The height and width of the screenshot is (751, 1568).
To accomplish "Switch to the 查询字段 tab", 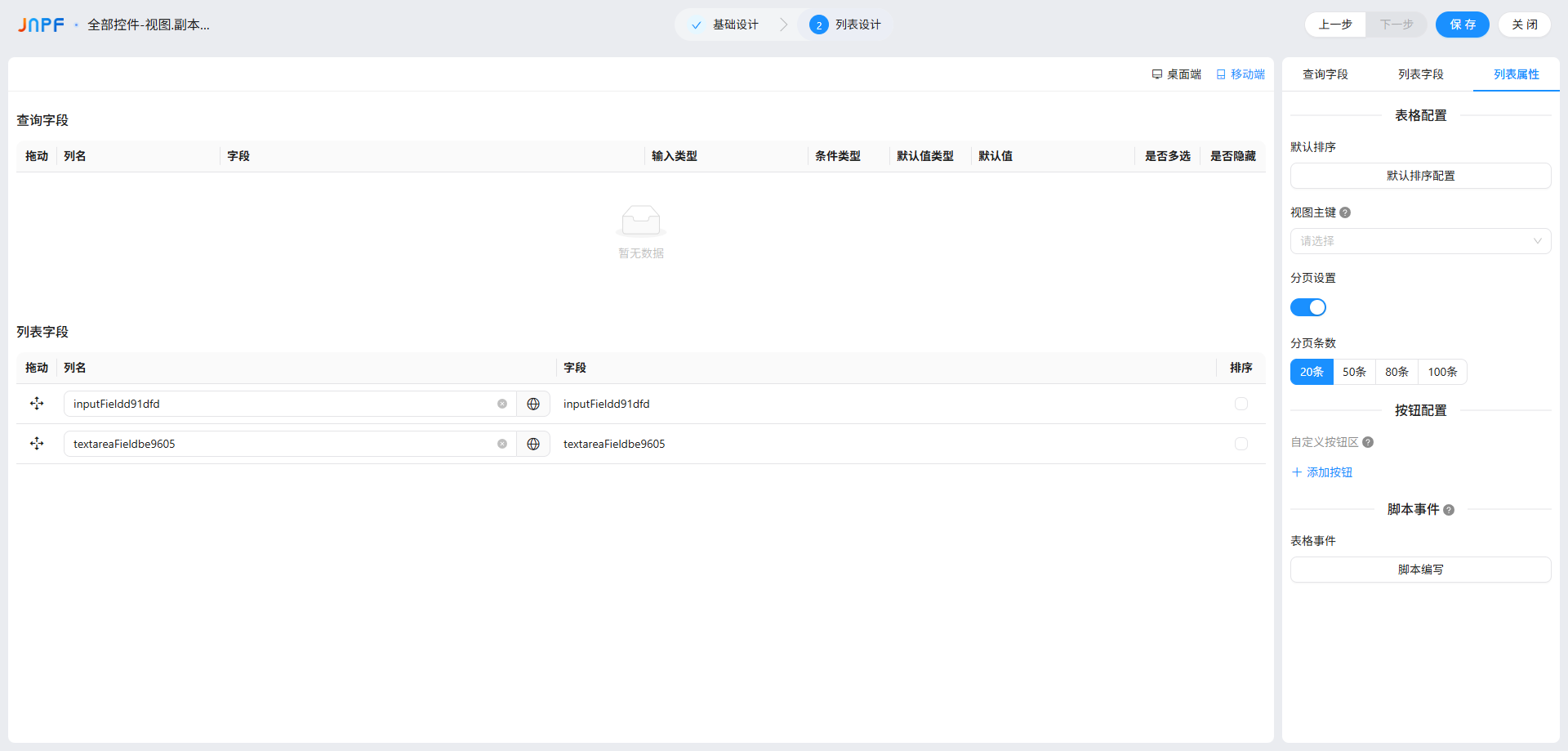I will [1325, 74].
